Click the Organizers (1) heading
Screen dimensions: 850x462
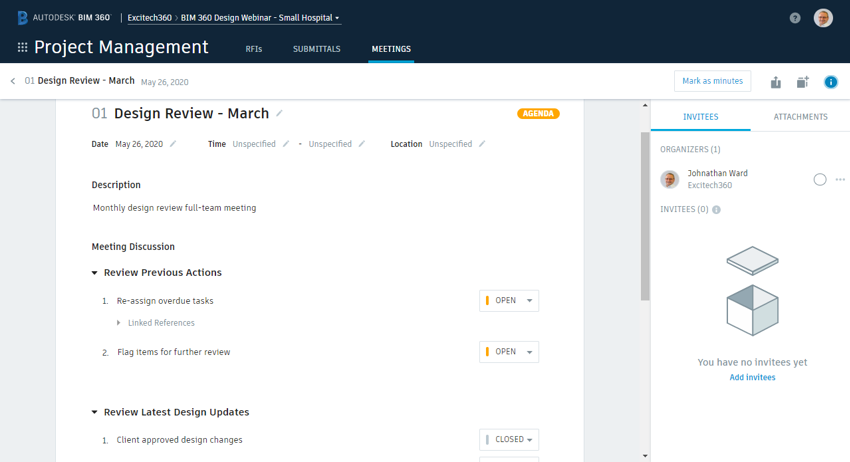(690, 149)
